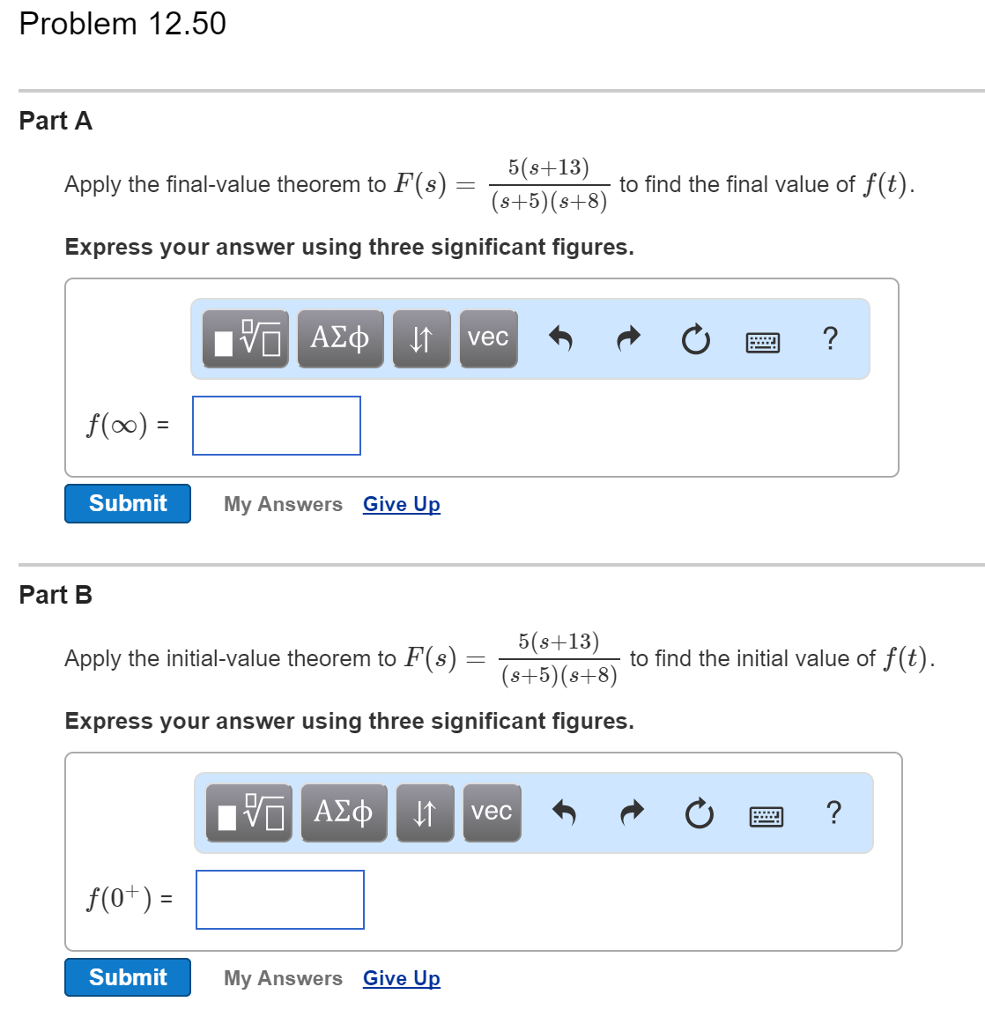Reset the Part A answer field
985x1024 pixels.
pos(695,339)
